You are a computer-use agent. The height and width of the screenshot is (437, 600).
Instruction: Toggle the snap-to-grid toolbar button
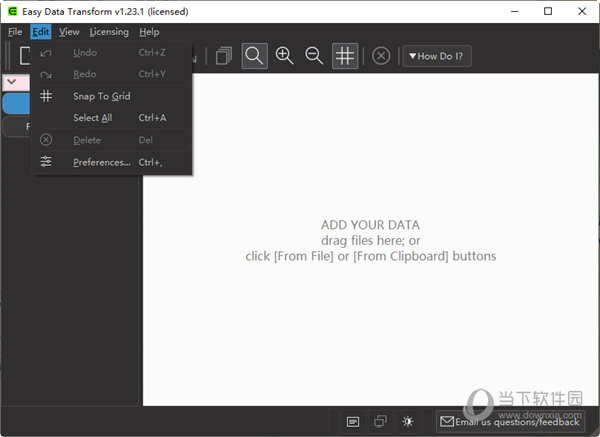click(x=345, y=56)
